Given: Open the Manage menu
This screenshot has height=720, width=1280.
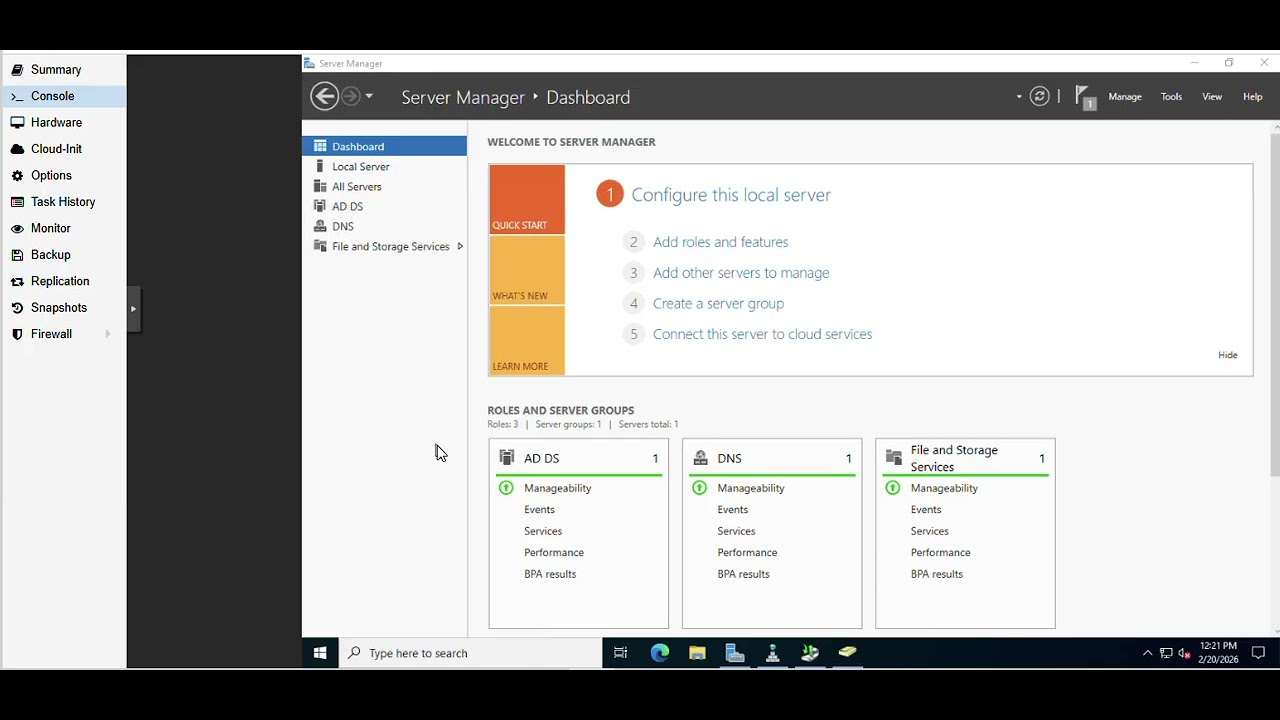Looking at the screenshot, I should coord(1125,97).
